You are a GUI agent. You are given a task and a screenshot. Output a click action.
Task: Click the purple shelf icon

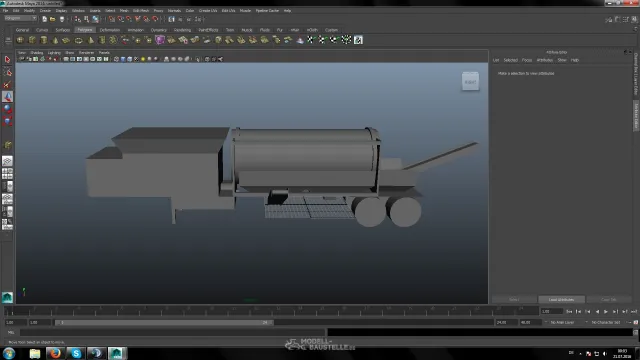(x=160, y=40)
